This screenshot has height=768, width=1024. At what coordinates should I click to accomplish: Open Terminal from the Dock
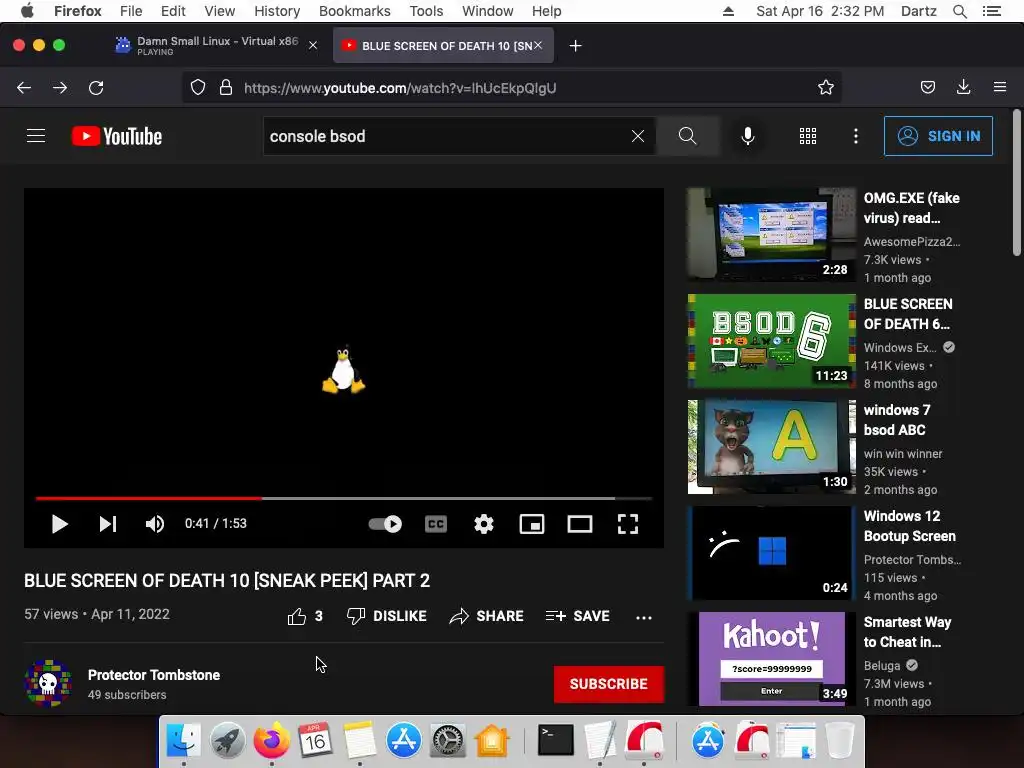(x=555, y=741)
